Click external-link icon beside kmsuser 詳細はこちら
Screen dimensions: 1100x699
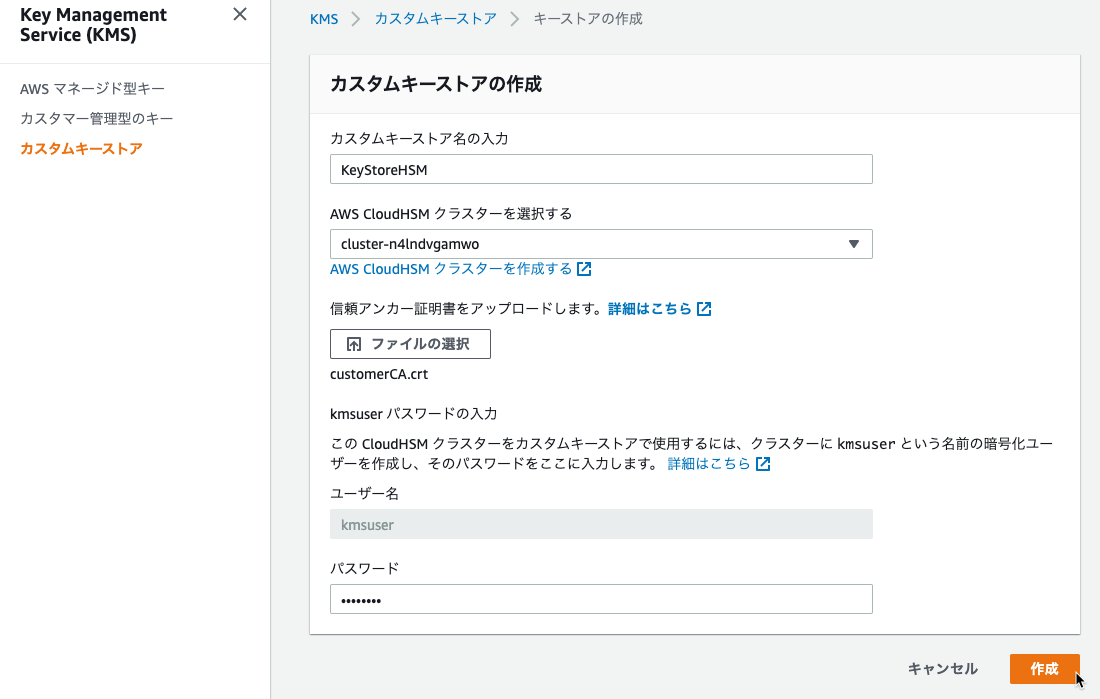click(x=763, y=464)
